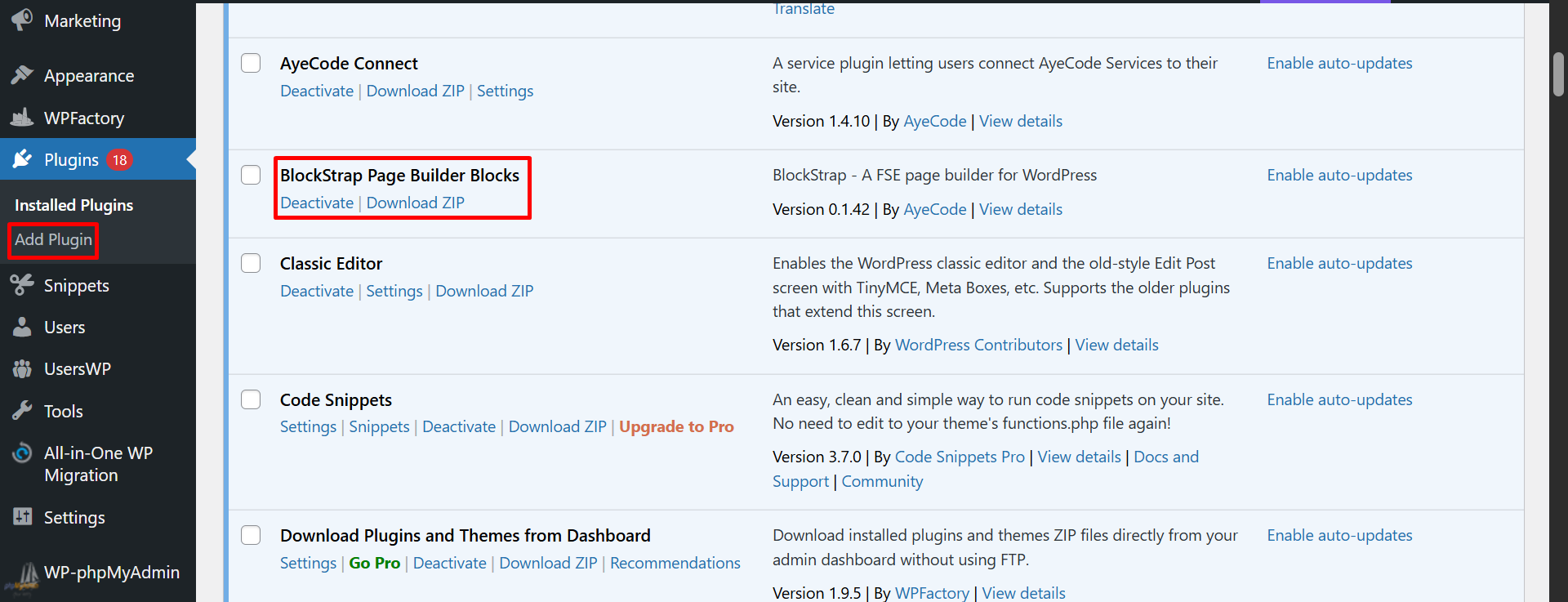
Task: Select the BlockStrap Page Builder Blocks checkbox
Action: coord(251,175)
